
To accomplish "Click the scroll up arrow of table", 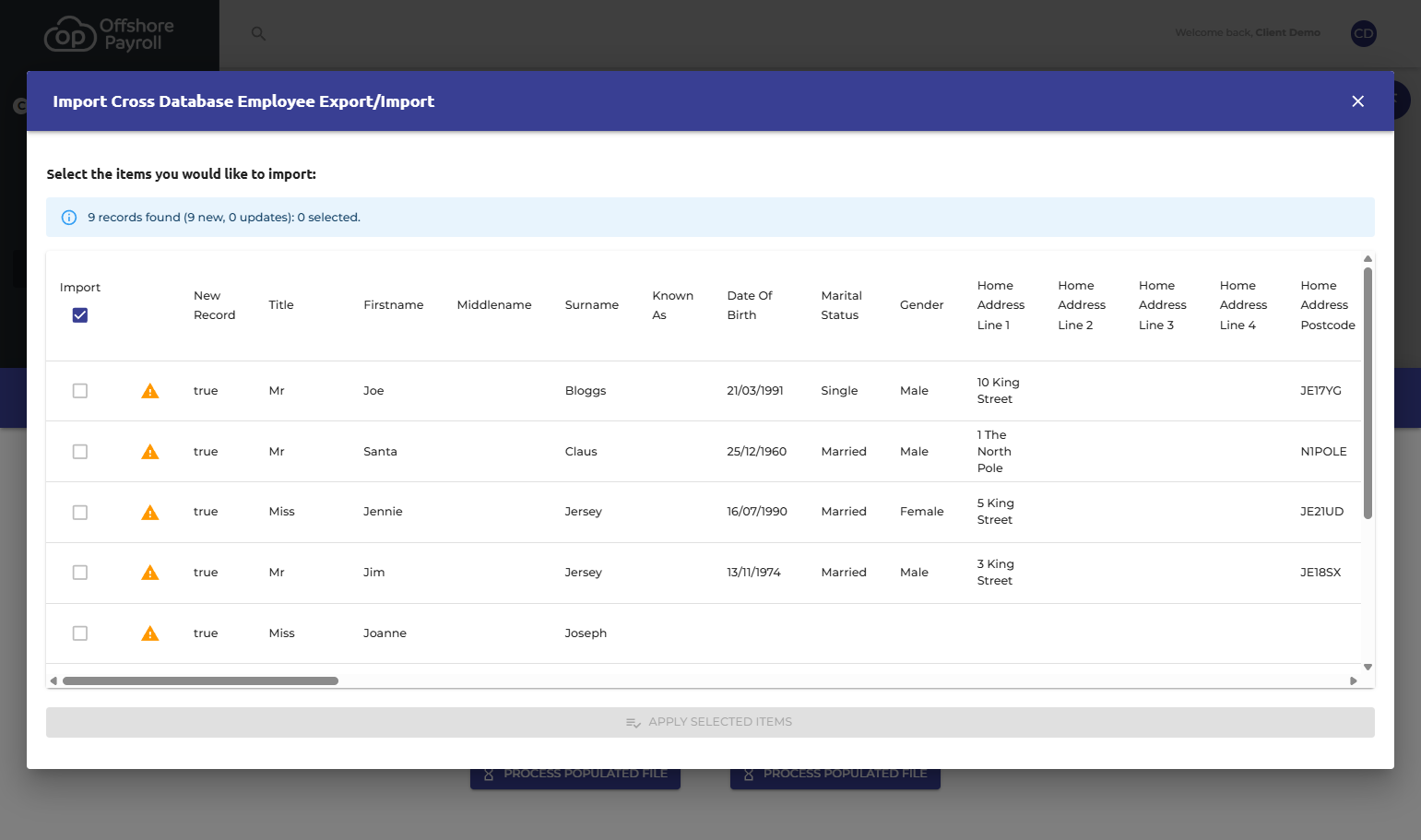I will coord(1368,259).
